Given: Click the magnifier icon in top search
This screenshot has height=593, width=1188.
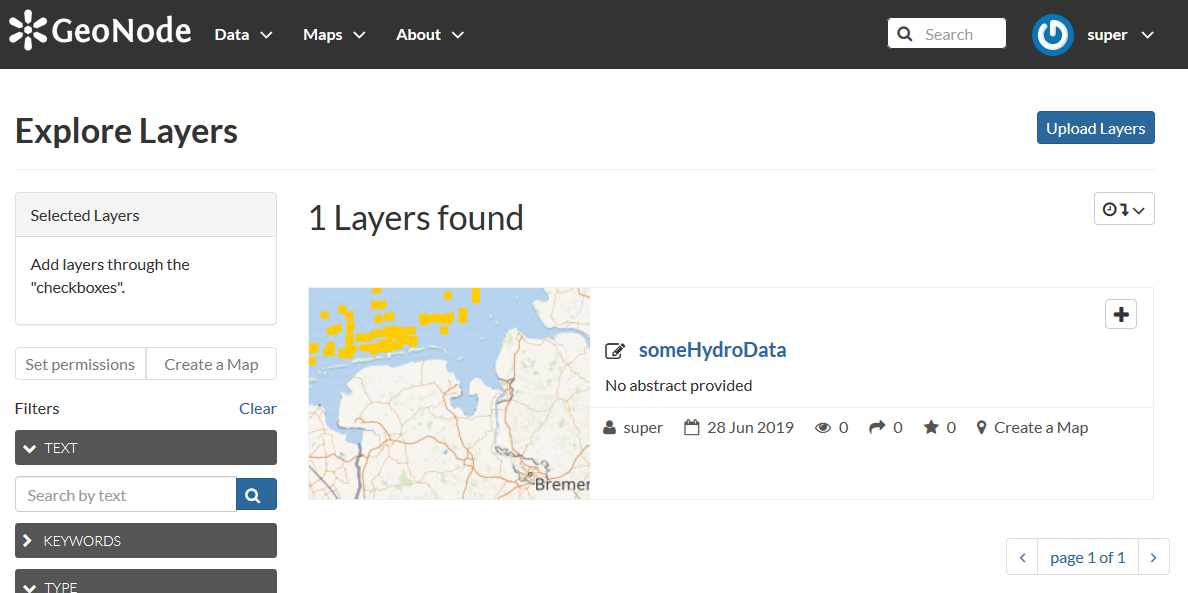Looking at the screenshot, I should coord(904,34).
